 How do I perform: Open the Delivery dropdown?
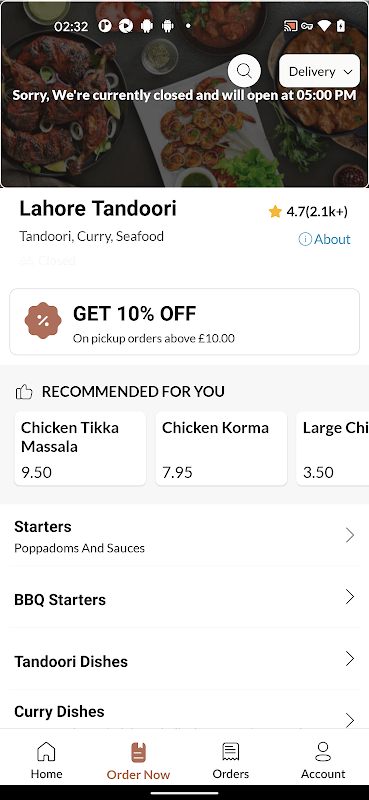[x=319, y=71]
